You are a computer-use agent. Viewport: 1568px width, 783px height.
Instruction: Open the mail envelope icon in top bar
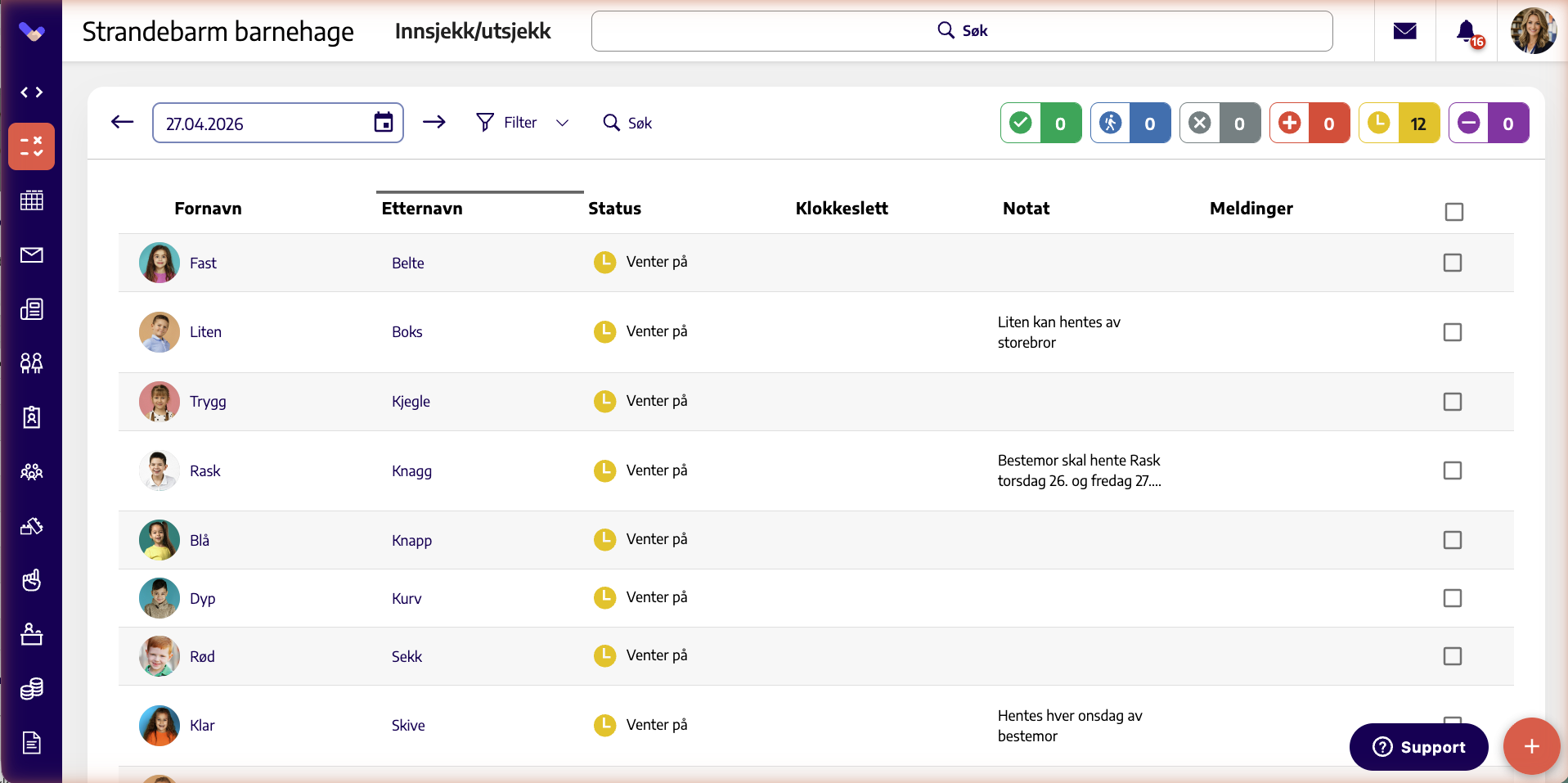[1404, 31]
